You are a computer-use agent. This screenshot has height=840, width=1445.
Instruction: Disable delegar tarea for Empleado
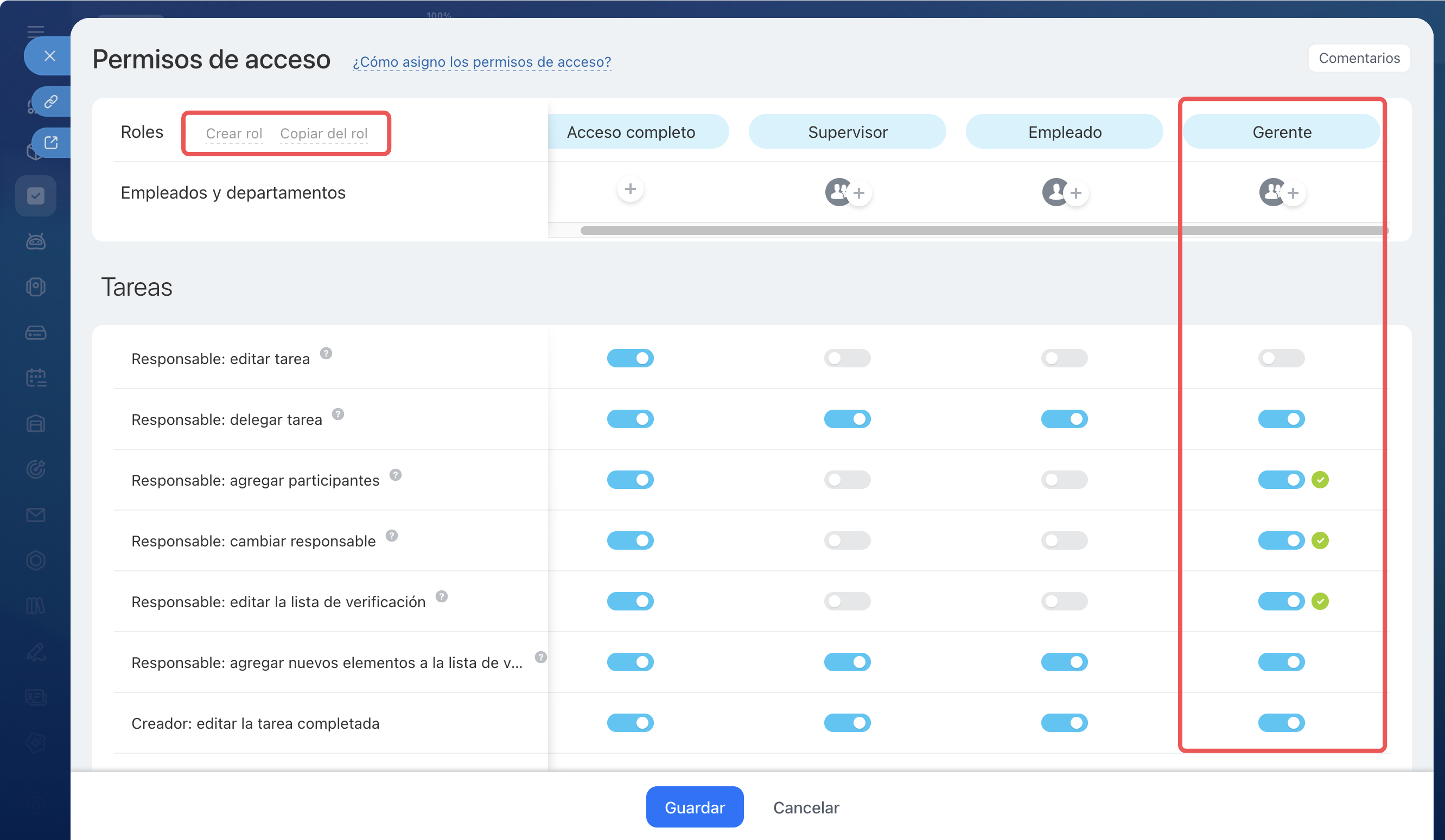click(1064, 419)
